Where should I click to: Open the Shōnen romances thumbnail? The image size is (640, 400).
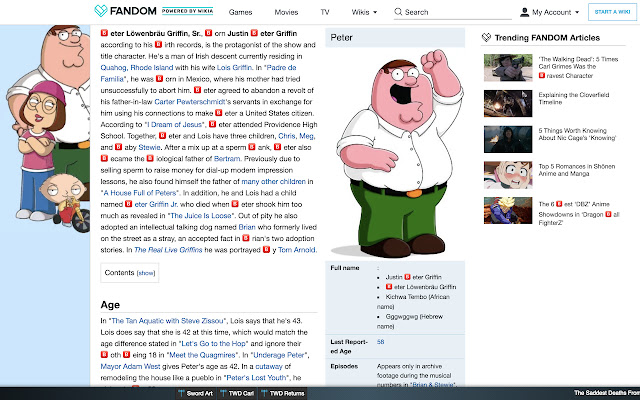coord(508,175)
